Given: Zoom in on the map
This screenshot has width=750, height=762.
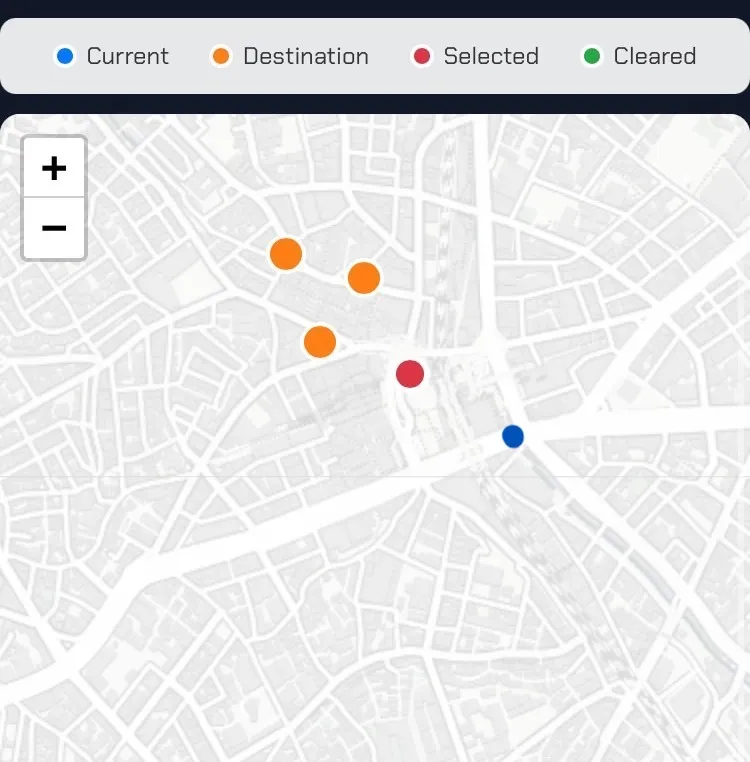Looking at the screenshot, I should (54, 168).
